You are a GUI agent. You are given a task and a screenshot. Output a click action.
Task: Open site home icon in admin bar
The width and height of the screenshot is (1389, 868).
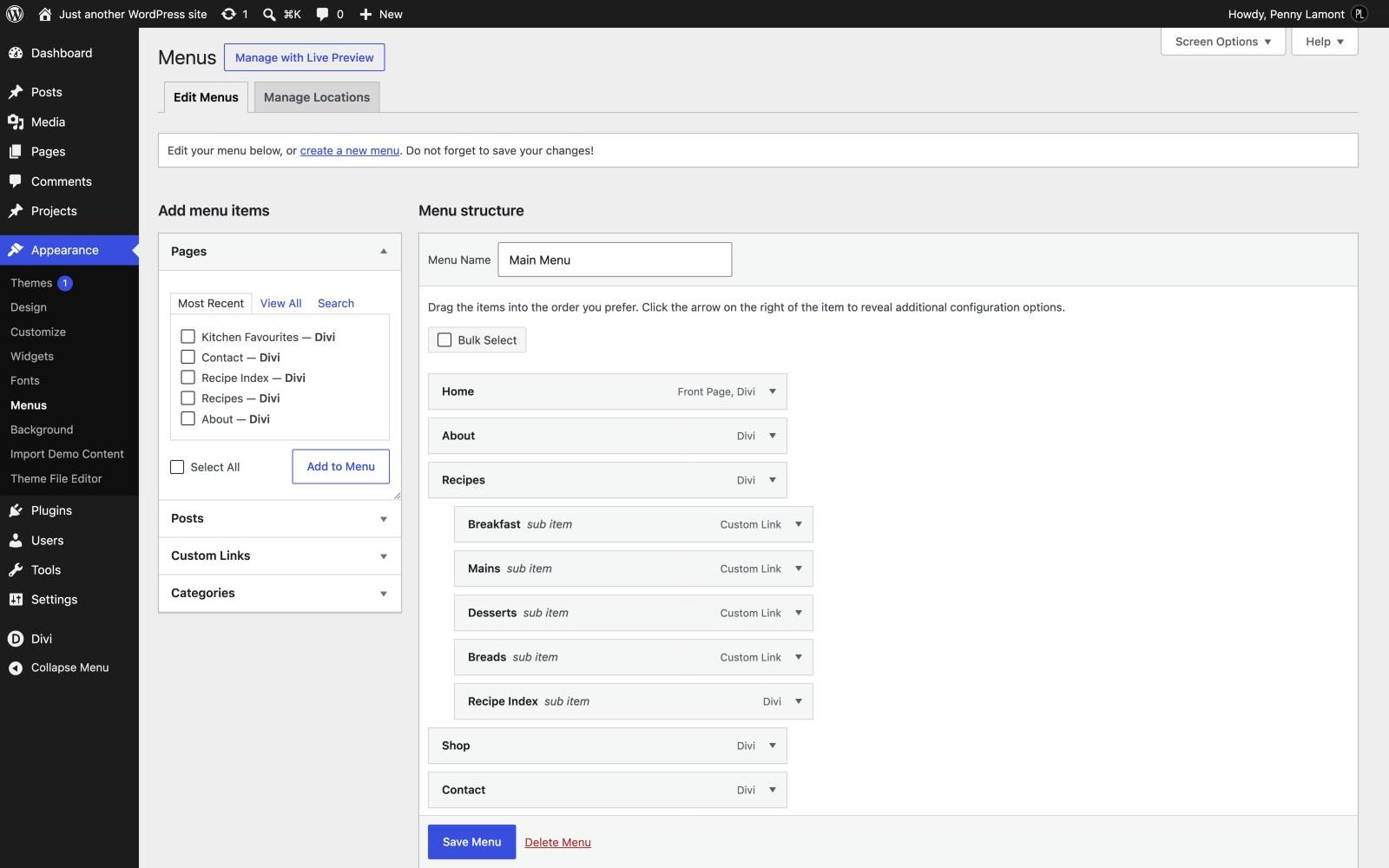coord(45,14)
